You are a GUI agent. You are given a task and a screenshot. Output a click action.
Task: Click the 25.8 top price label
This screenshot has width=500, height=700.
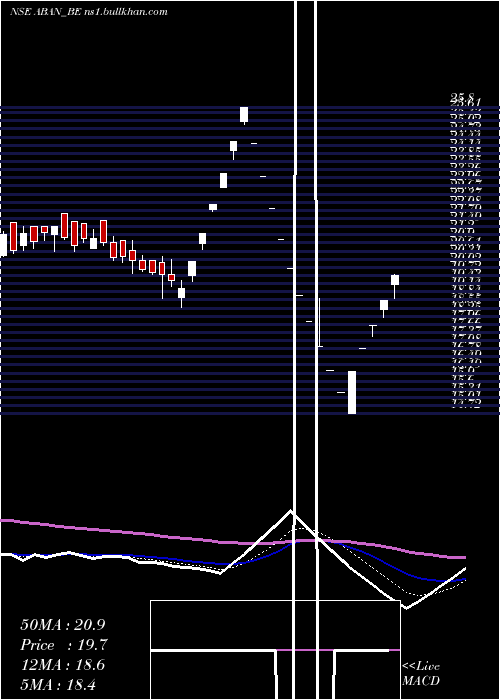point(462,97)
